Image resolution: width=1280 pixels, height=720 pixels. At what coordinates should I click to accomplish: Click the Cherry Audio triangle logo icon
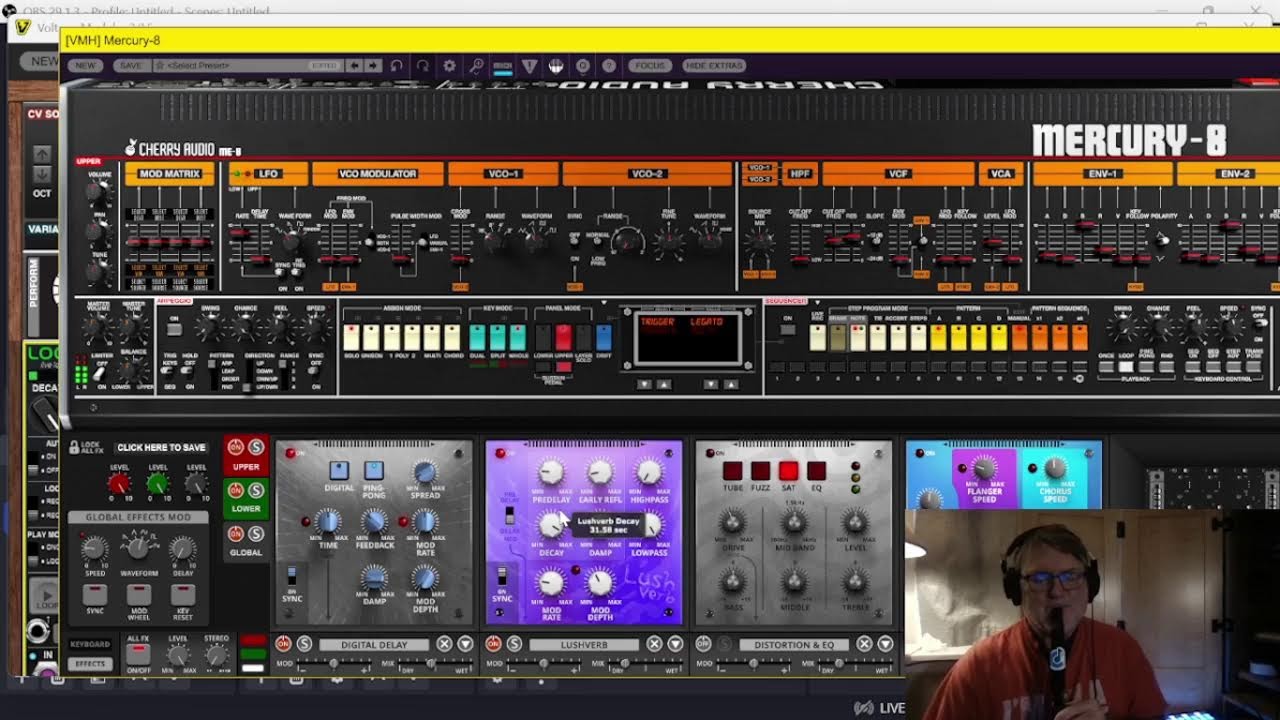pos(530,66)
